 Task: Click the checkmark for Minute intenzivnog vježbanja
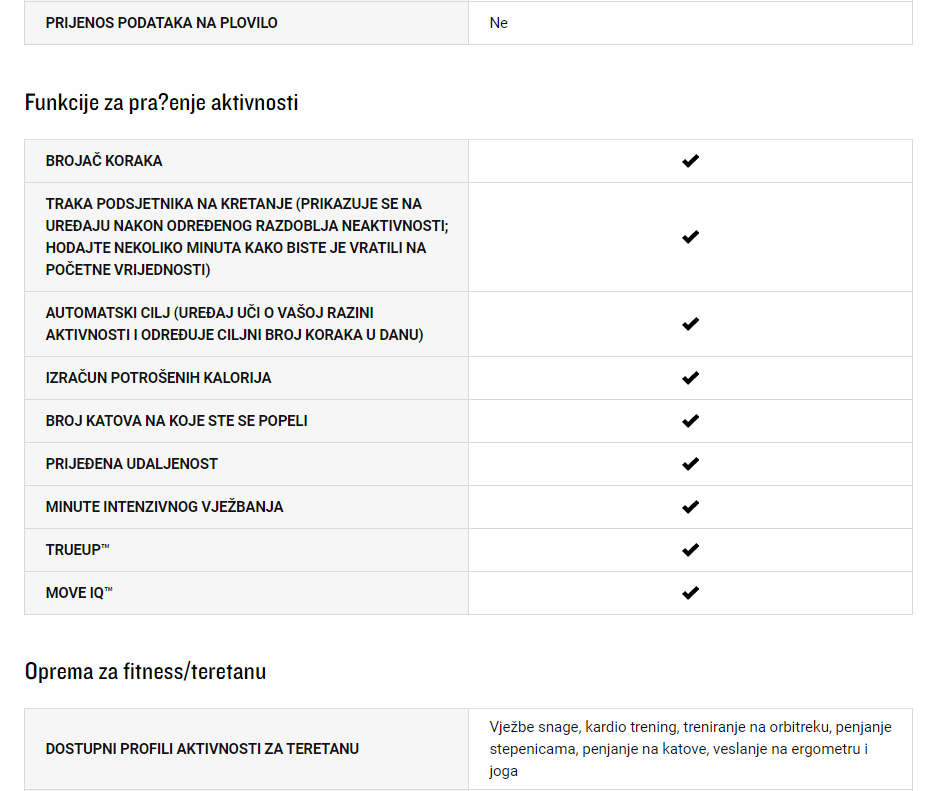690,507
